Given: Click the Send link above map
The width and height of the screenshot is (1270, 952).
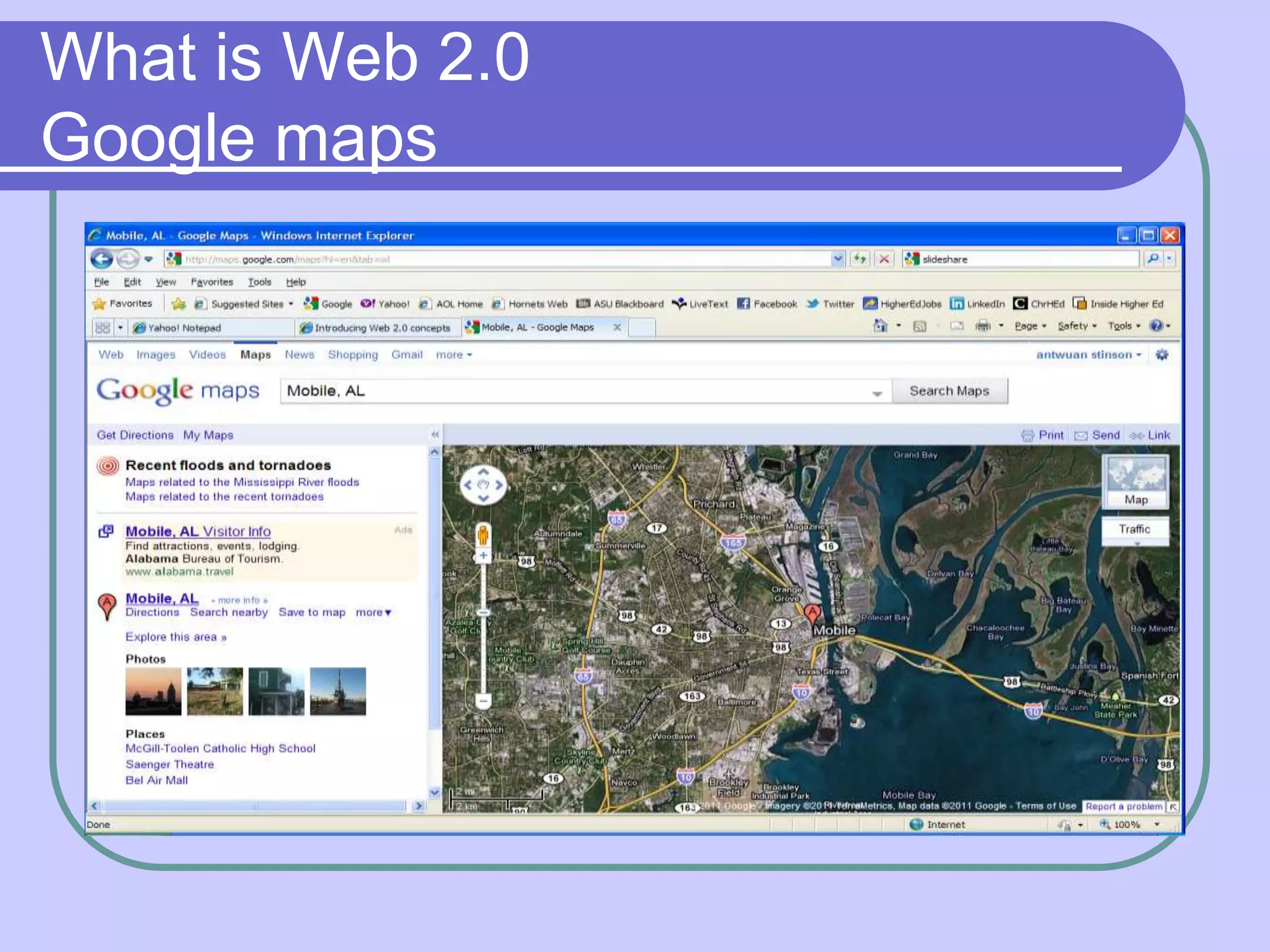Looking at the screenshot, I should coord(1098,435).
